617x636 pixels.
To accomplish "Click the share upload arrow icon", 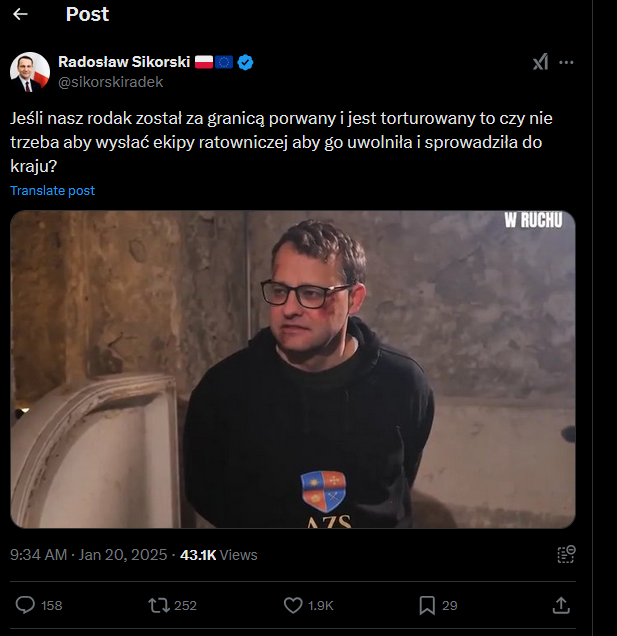I will tap(562, 605).
